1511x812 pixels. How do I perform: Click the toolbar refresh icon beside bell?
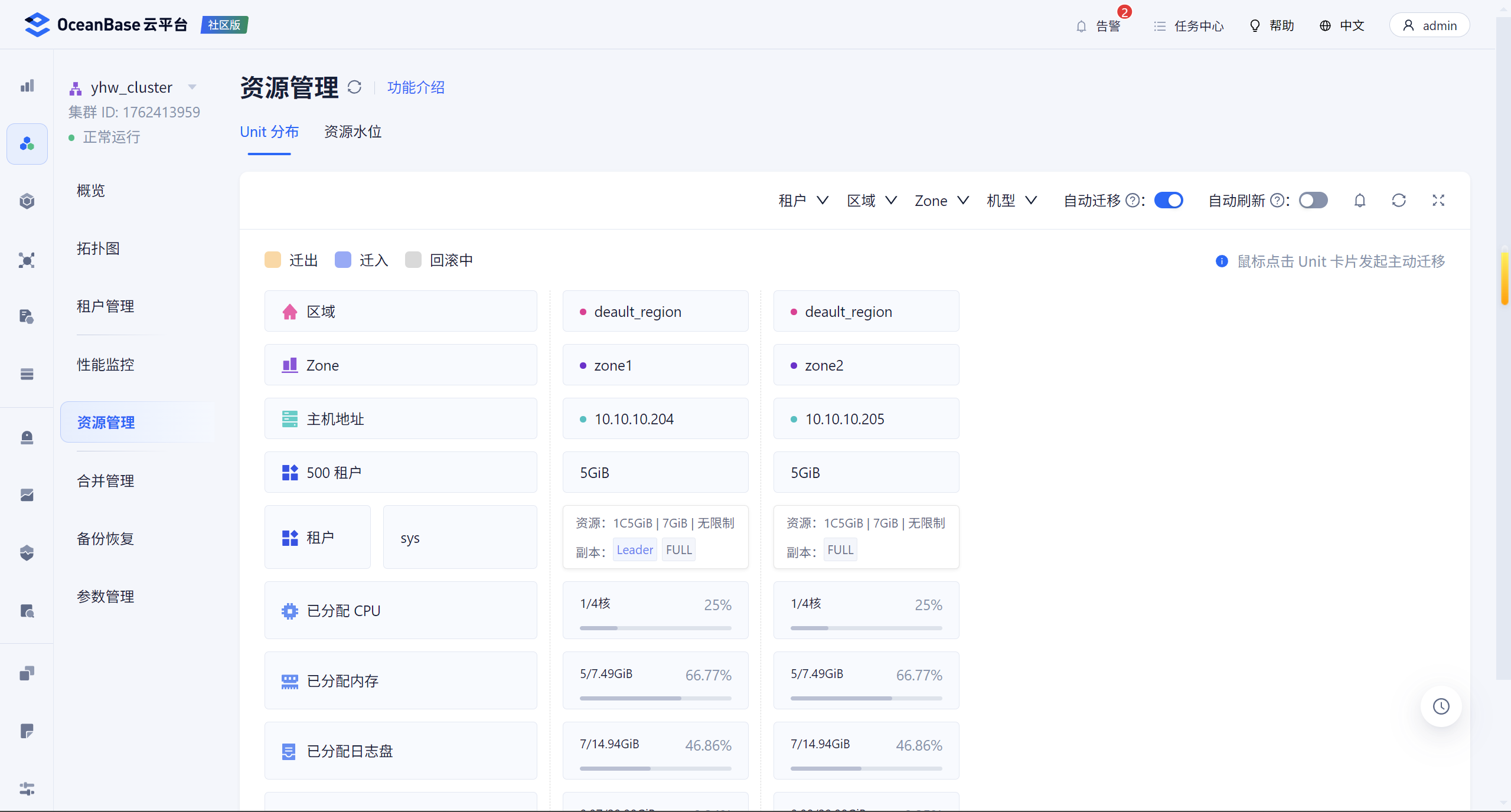pyautogui.click(x=1399, y=201)
